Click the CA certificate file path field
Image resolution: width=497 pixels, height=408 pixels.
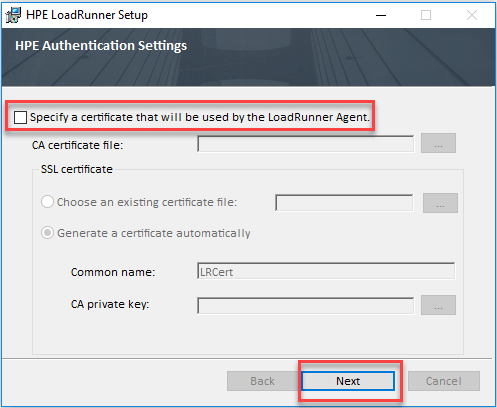[x=306, y=144]
